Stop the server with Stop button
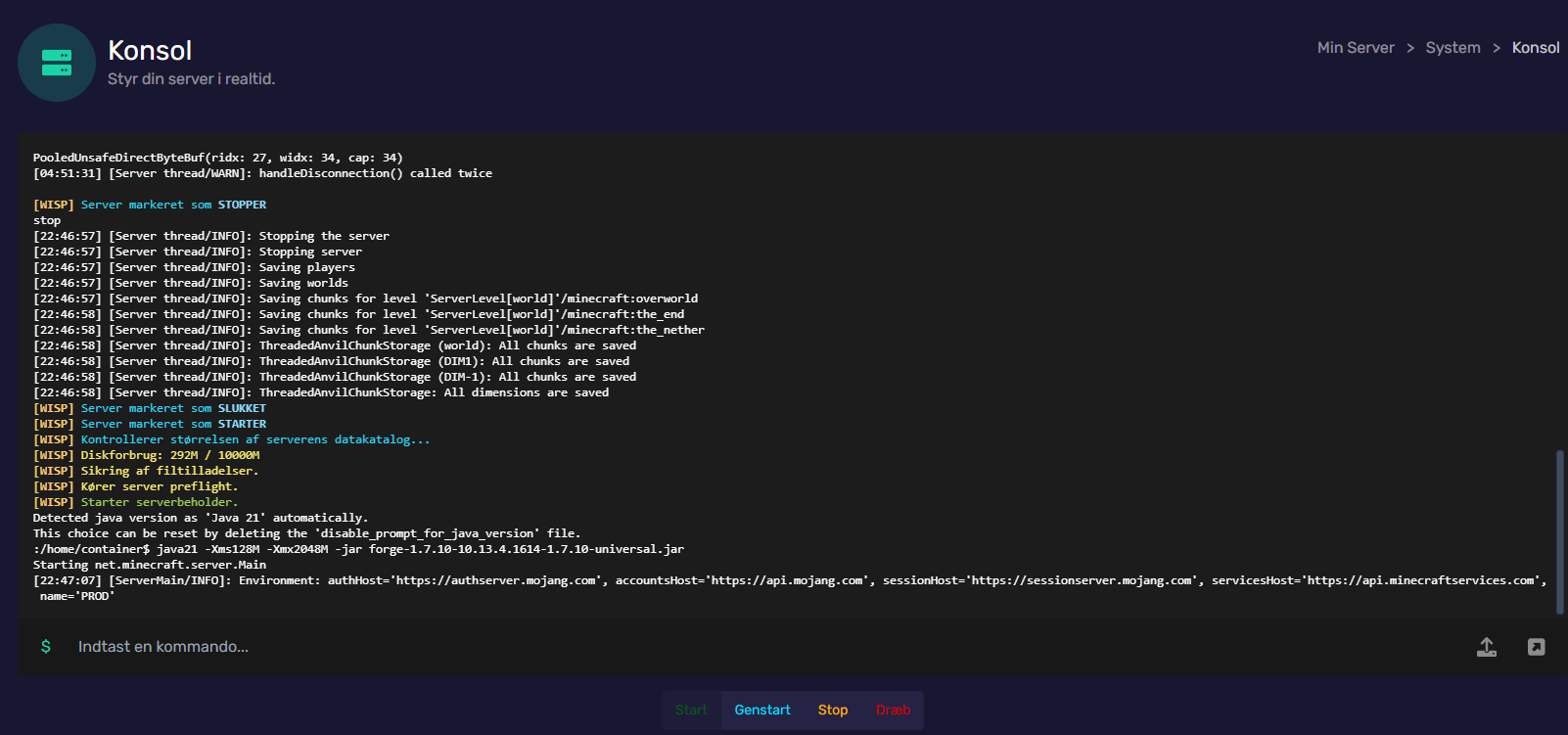The height and width of the screenshot is (735, 1568). 832,711
